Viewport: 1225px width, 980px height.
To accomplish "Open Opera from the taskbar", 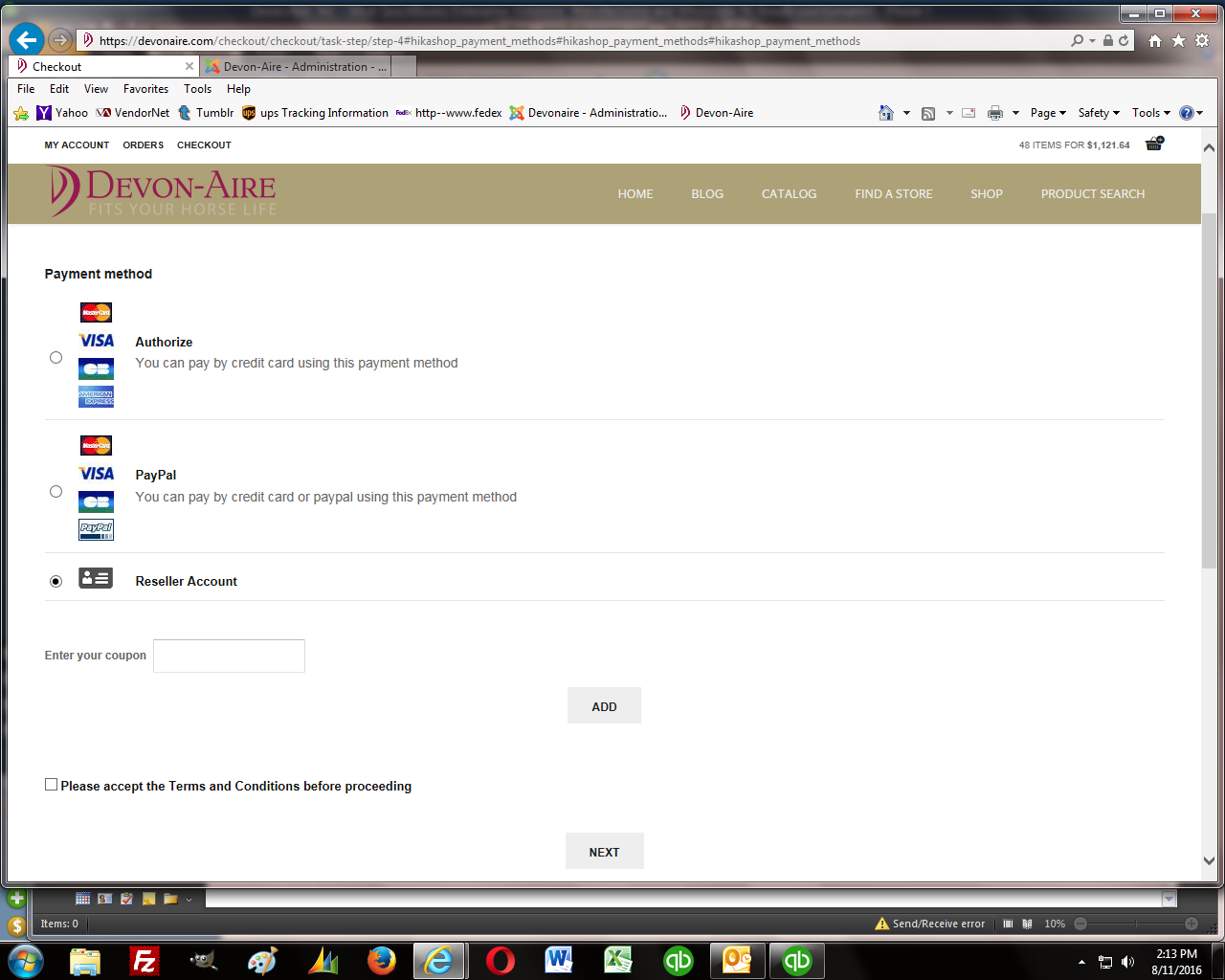I will click(500, 960).
